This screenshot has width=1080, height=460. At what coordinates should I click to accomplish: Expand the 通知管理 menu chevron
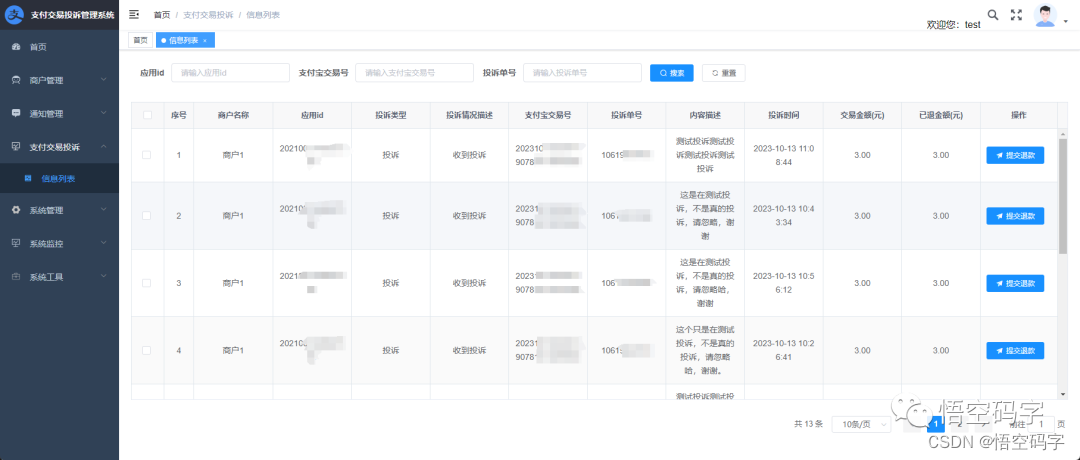click(x=103, y=113)
